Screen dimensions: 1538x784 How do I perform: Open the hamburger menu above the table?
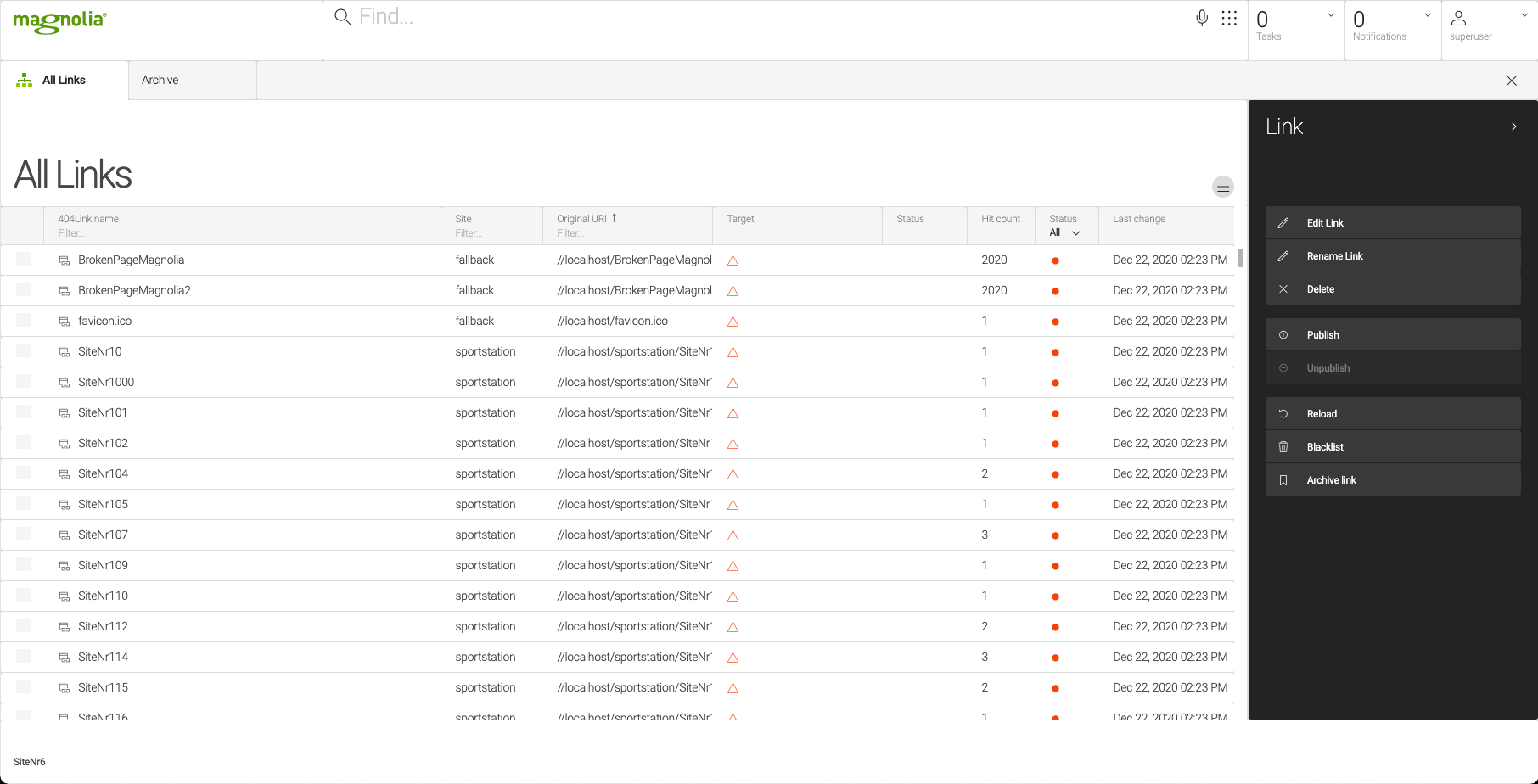1223,186
